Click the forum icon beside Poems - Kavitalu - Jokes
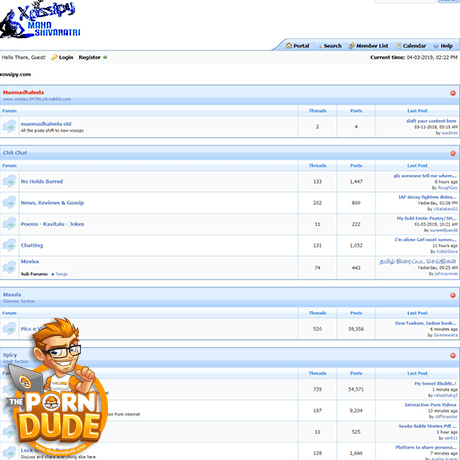The image size is (460, 460). tap(9, 224)
